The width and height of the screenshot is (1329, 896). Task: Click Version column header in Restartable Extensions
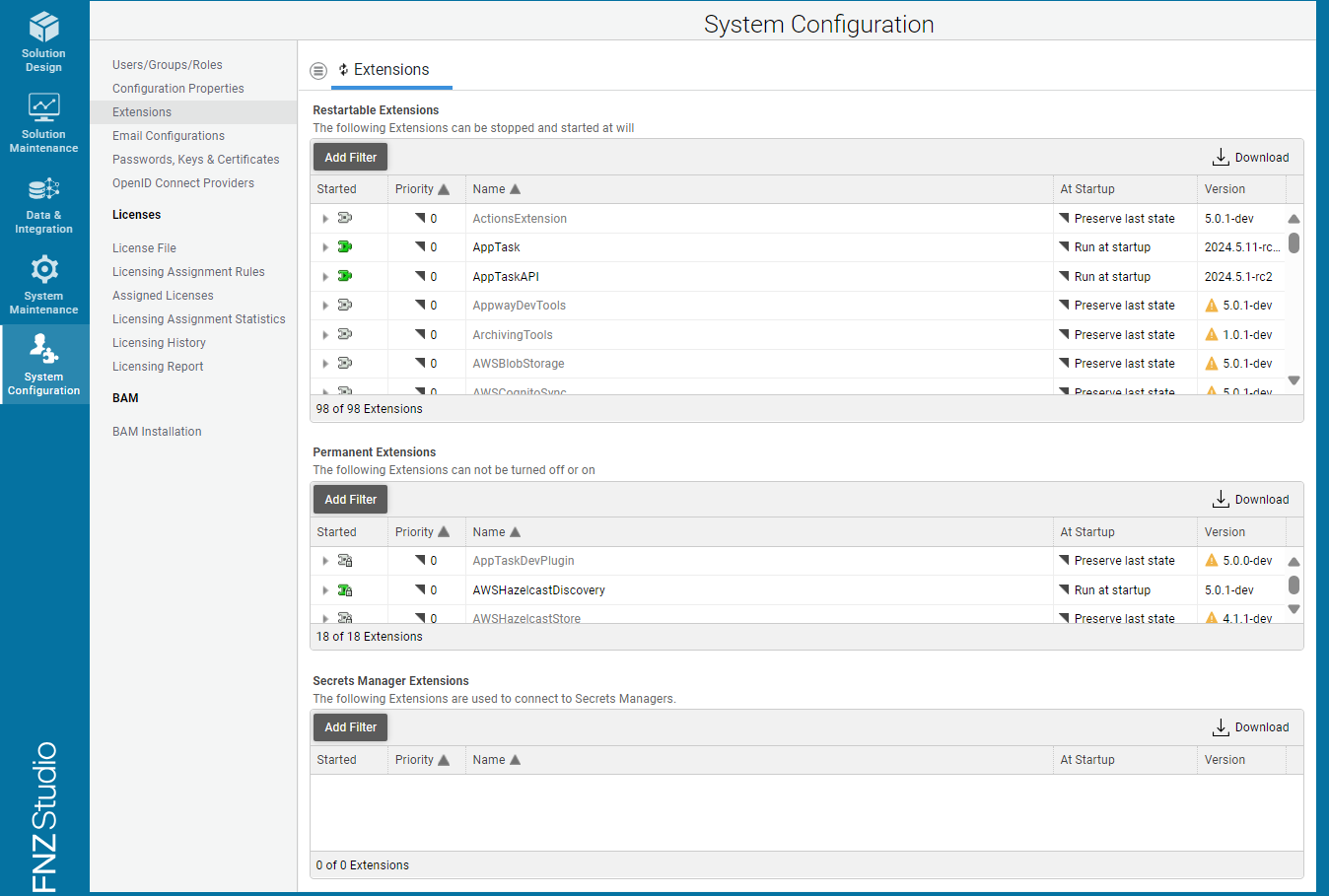[1224, 189]
